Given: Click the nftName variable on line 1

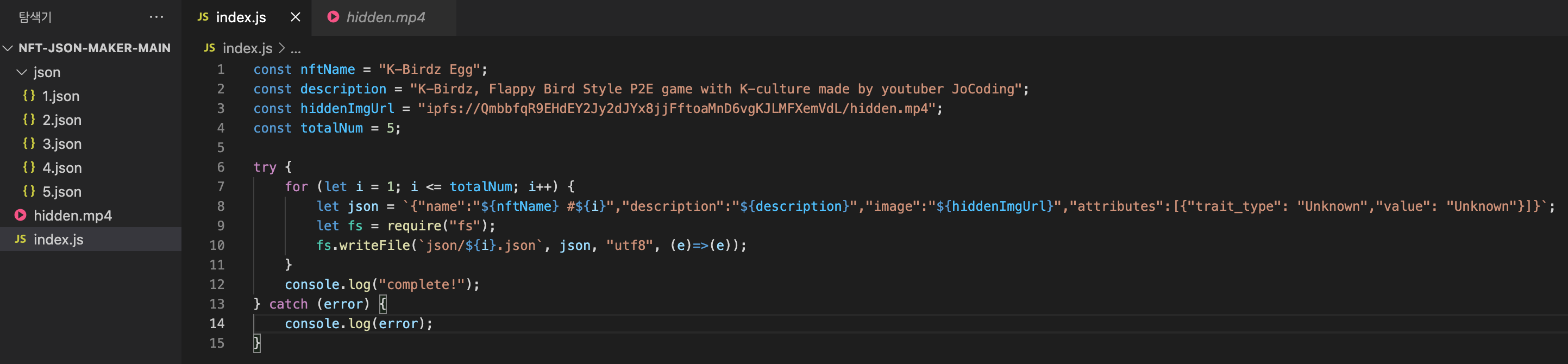Looking at the screenshot, I should tap(328, 70).
